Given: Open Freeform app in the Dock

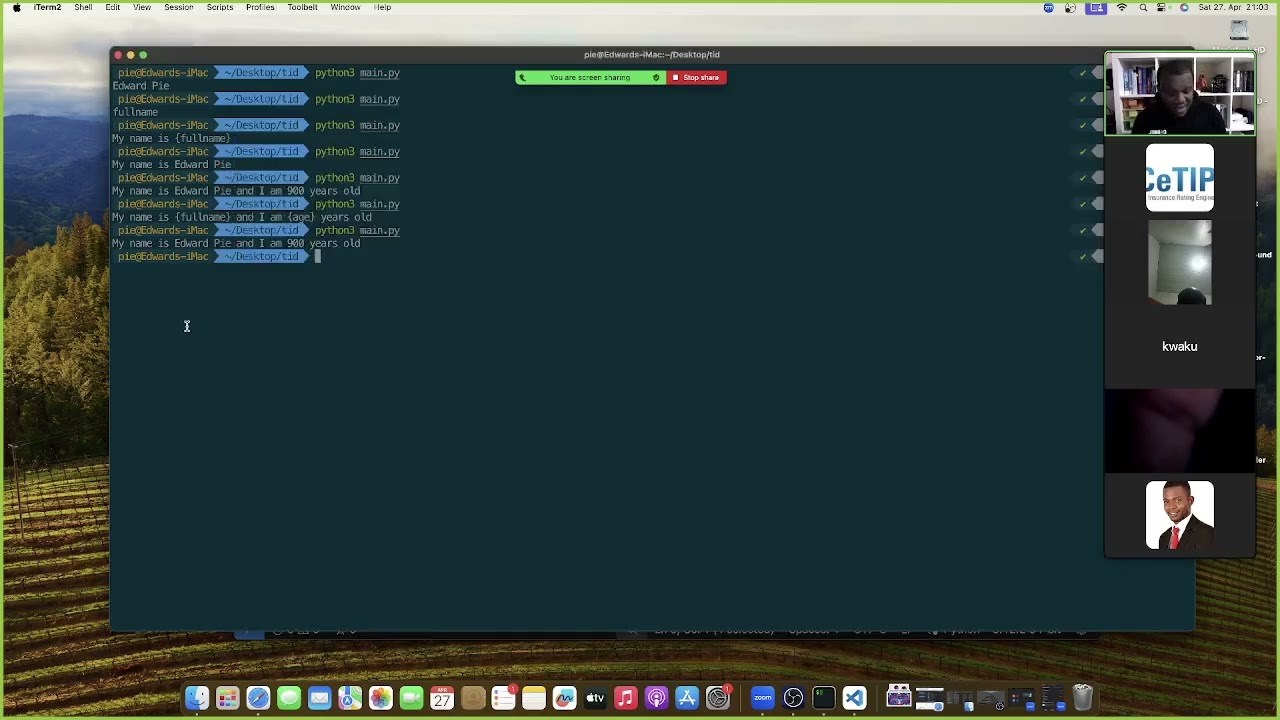Looking at the screenshot, I should click(564, 697).
